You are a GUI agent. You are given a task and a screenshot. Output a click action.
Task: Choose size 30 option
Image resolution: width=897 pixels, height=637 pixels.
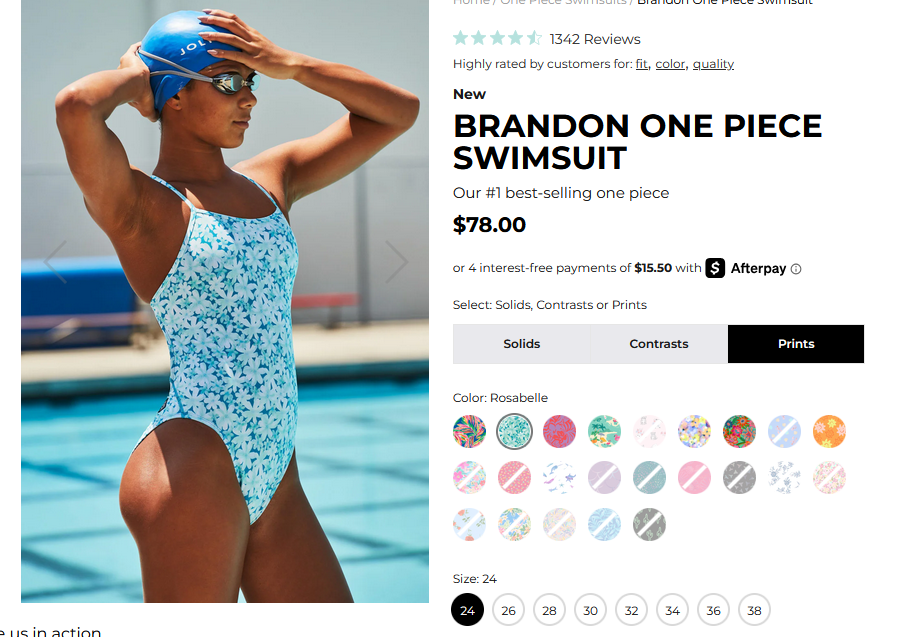point(590,610)
